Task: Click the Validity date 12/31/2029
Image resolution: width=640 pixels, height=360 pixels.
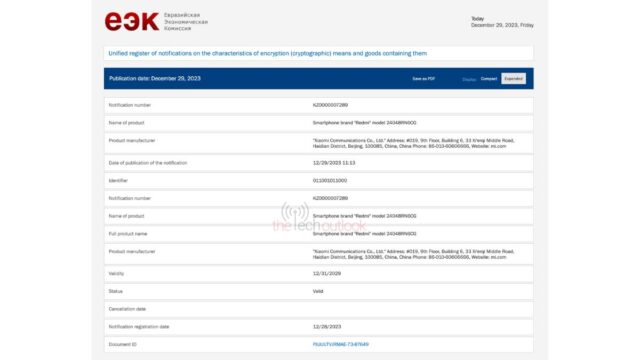Action: pos(327,273)
